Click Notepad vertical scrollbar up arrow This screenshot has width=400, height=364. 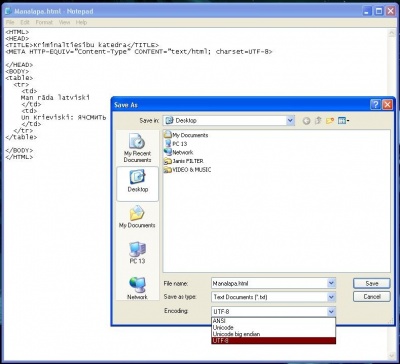(x=392, y=33)
